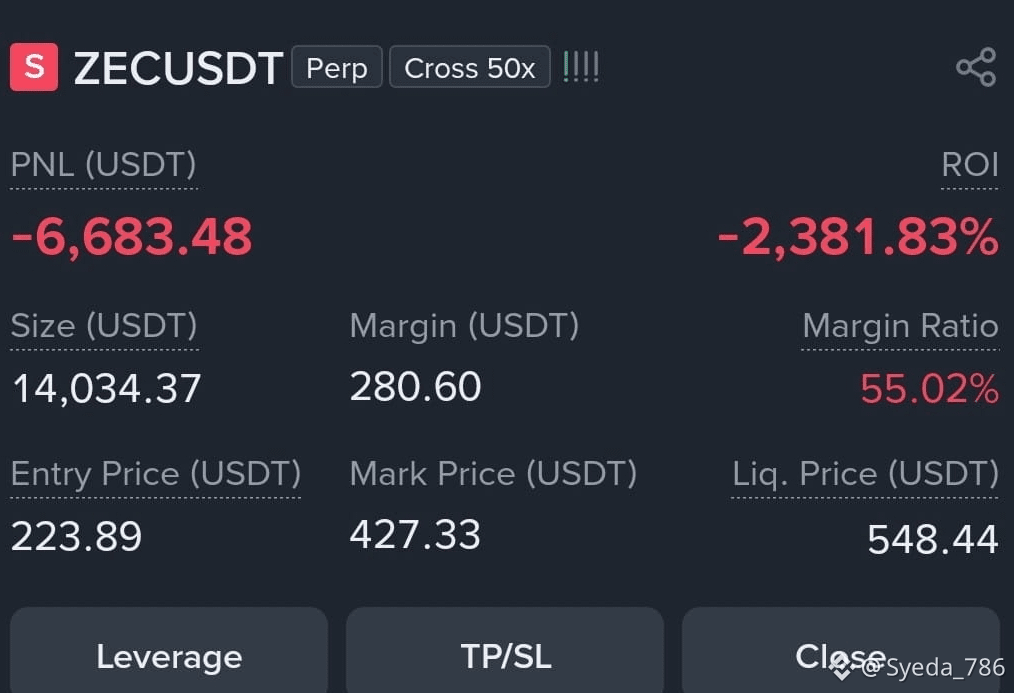
Task: Tap the Margin Ratio label
Action: pyautogui.click(x=900, y=325)
